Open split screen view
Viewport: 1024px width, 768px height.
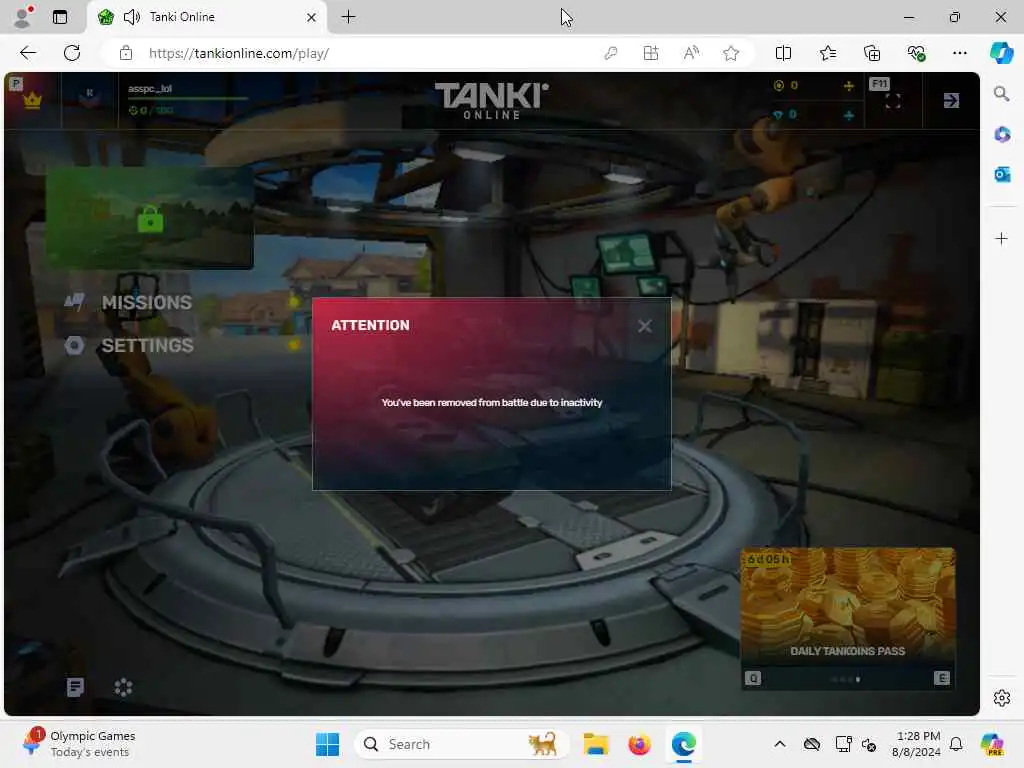[x=783, y=54]
